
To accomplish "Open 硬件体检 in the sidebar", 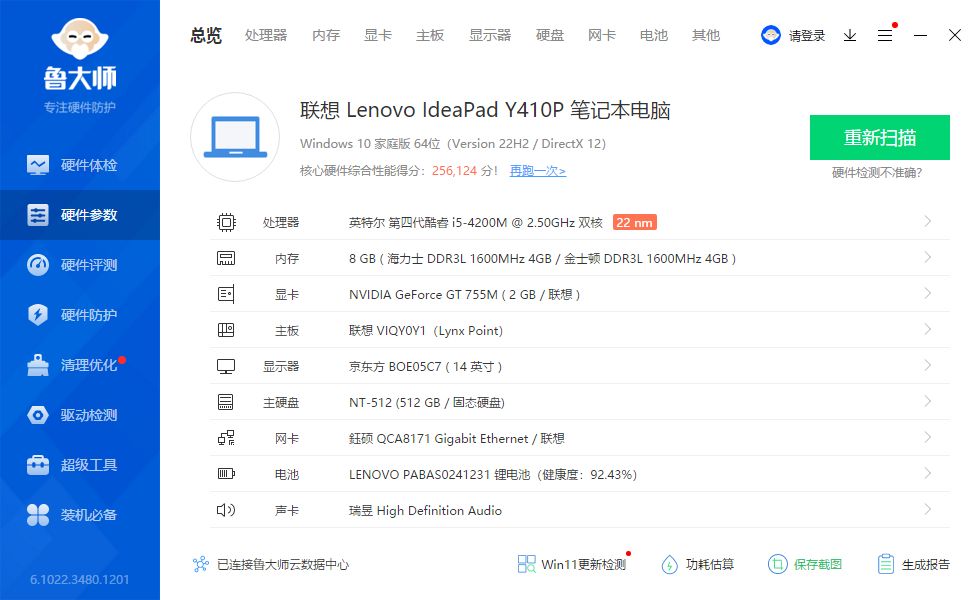I will pos(80,165).
